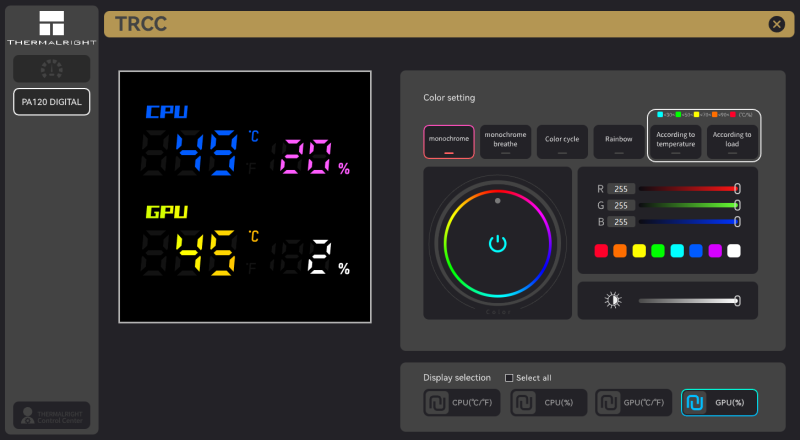This screenshot has height=440, width=800.
Task: Click the GPU temperature 45 readout
Action: coord(207,253)
